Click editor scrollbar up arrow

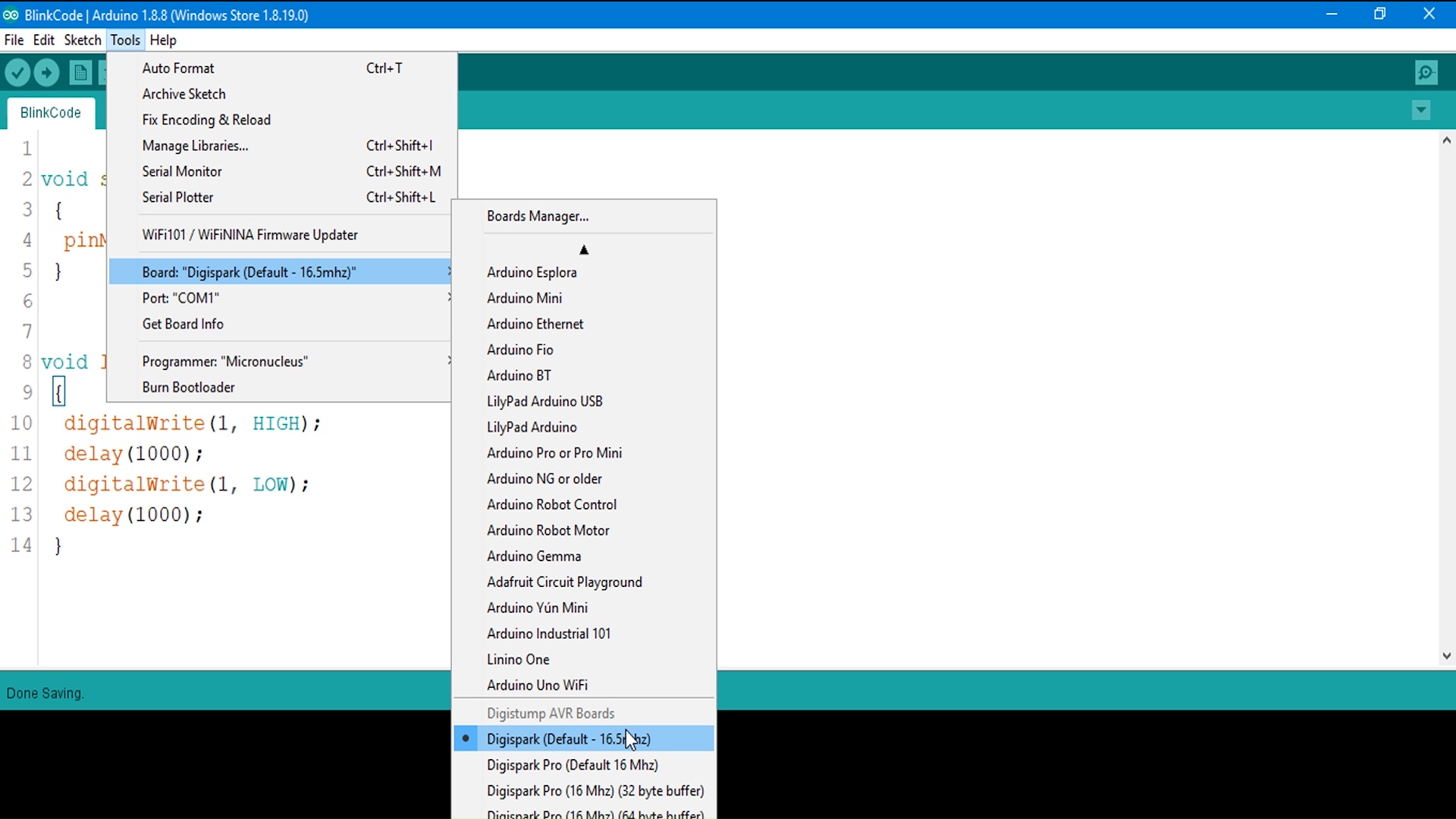click(1447, 140)
